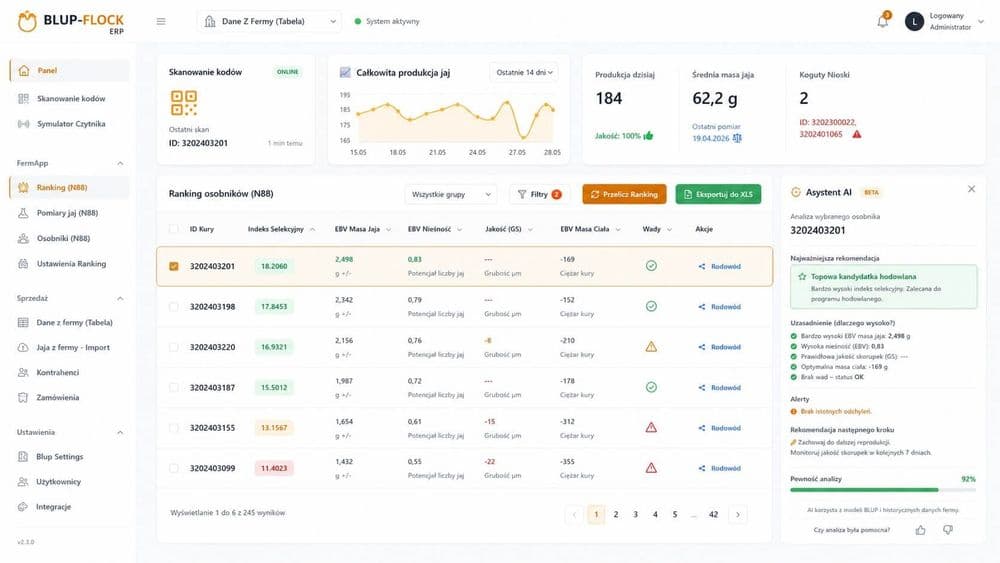Toggle the hamburger sidebar menu

pos(161,21)
